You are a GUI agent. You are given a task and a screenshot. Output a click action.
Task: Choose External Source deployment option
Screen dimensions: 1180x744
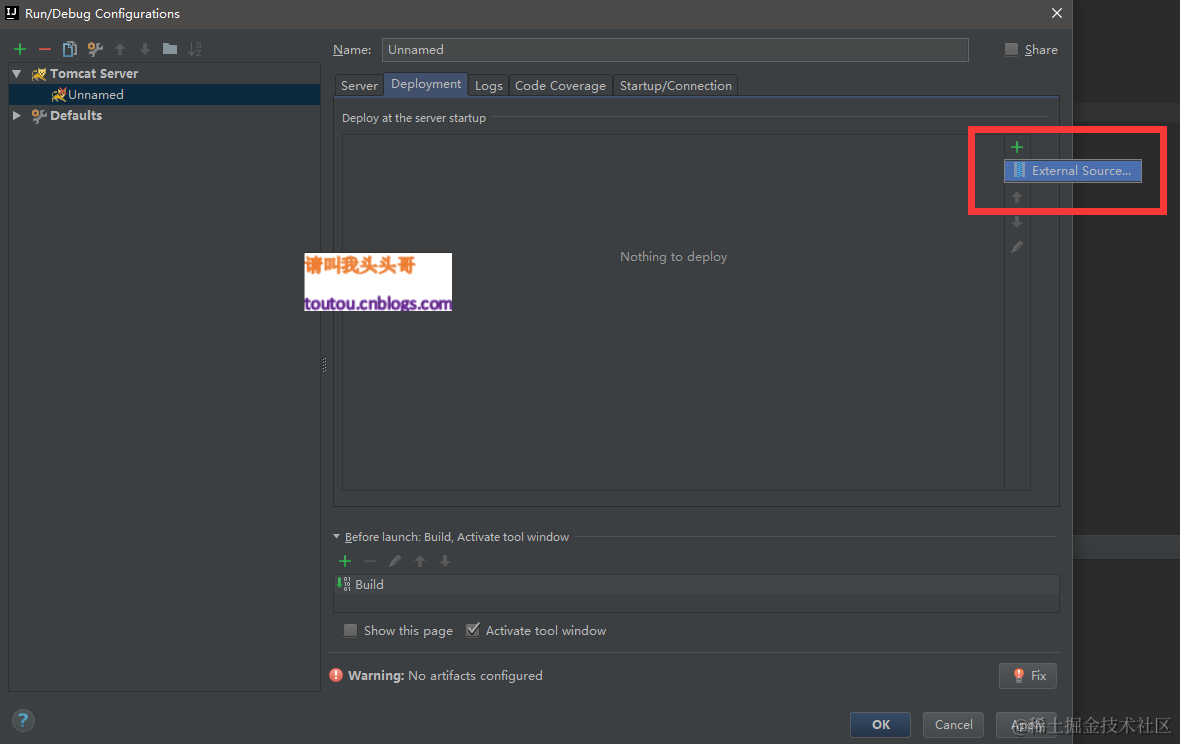[x=1072, y=170]
